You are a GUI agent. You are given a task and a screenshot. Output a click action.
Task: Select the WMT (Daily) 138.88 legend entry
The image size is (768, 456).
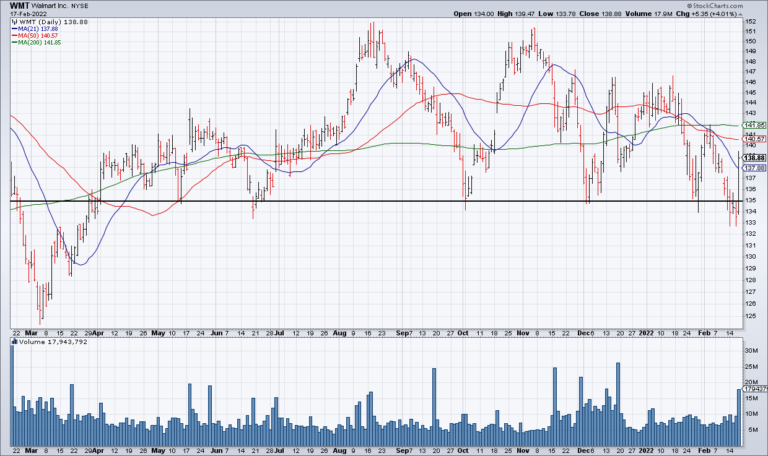pos(49,22)
